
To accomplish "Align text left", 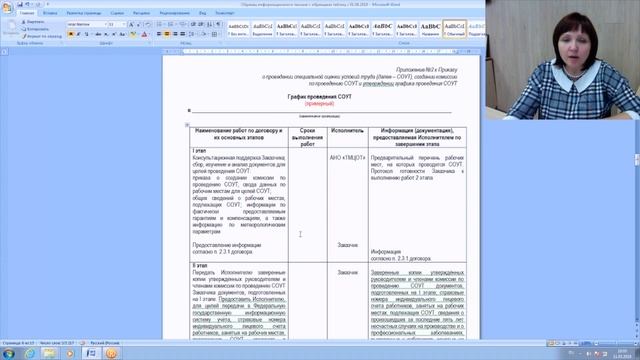I will [x=159, y=34].
